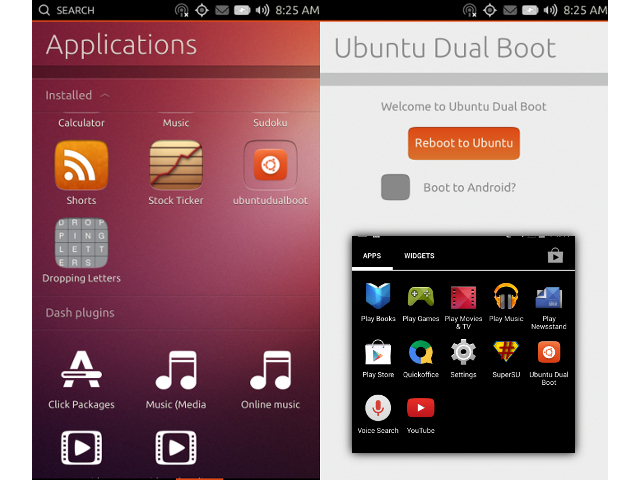Start Voice Search microphone app
This screenshot has height=480, width=640.
(x=378, y=408)
